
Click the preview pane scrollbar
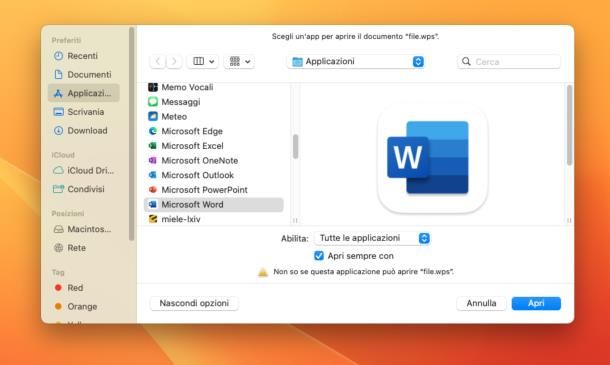[x=569, y=125]
